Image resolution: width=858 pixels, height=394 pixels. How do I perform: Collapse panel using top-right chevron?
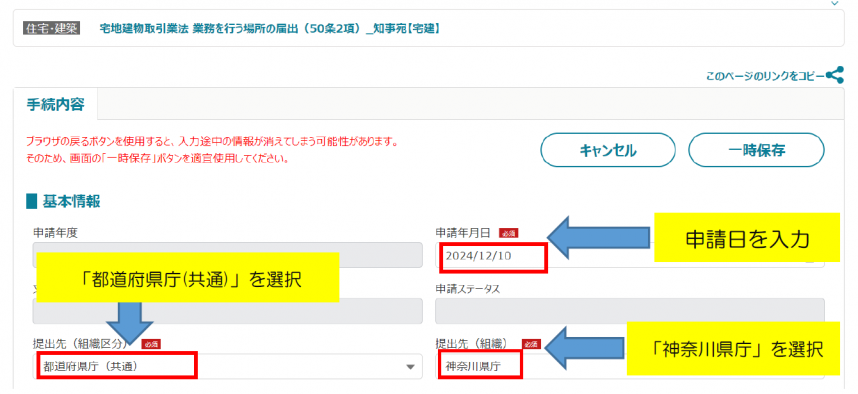pyautogui.click(x=834, y=3)
